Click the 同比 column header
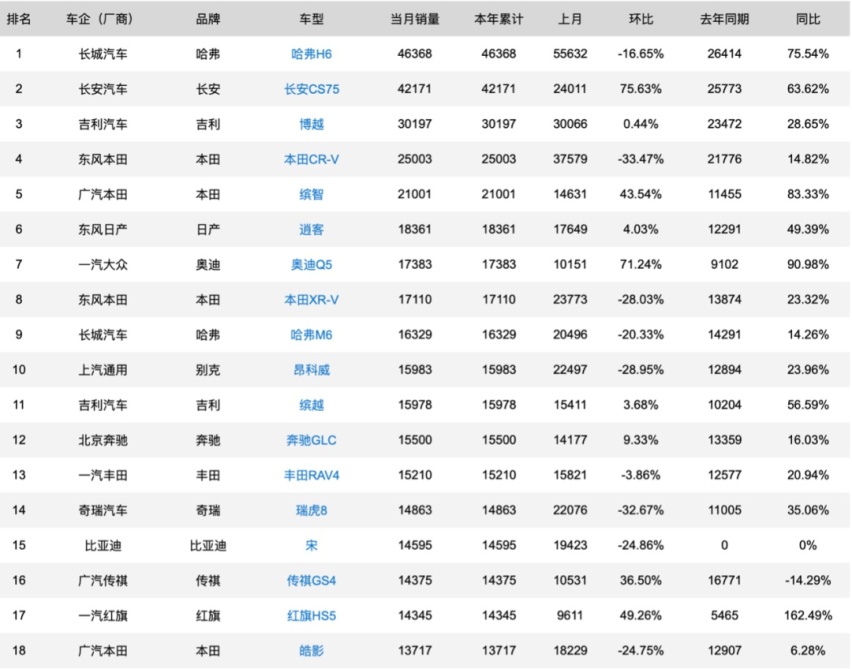The height and width of the screenshot is (669, 852). pos(807,19)
